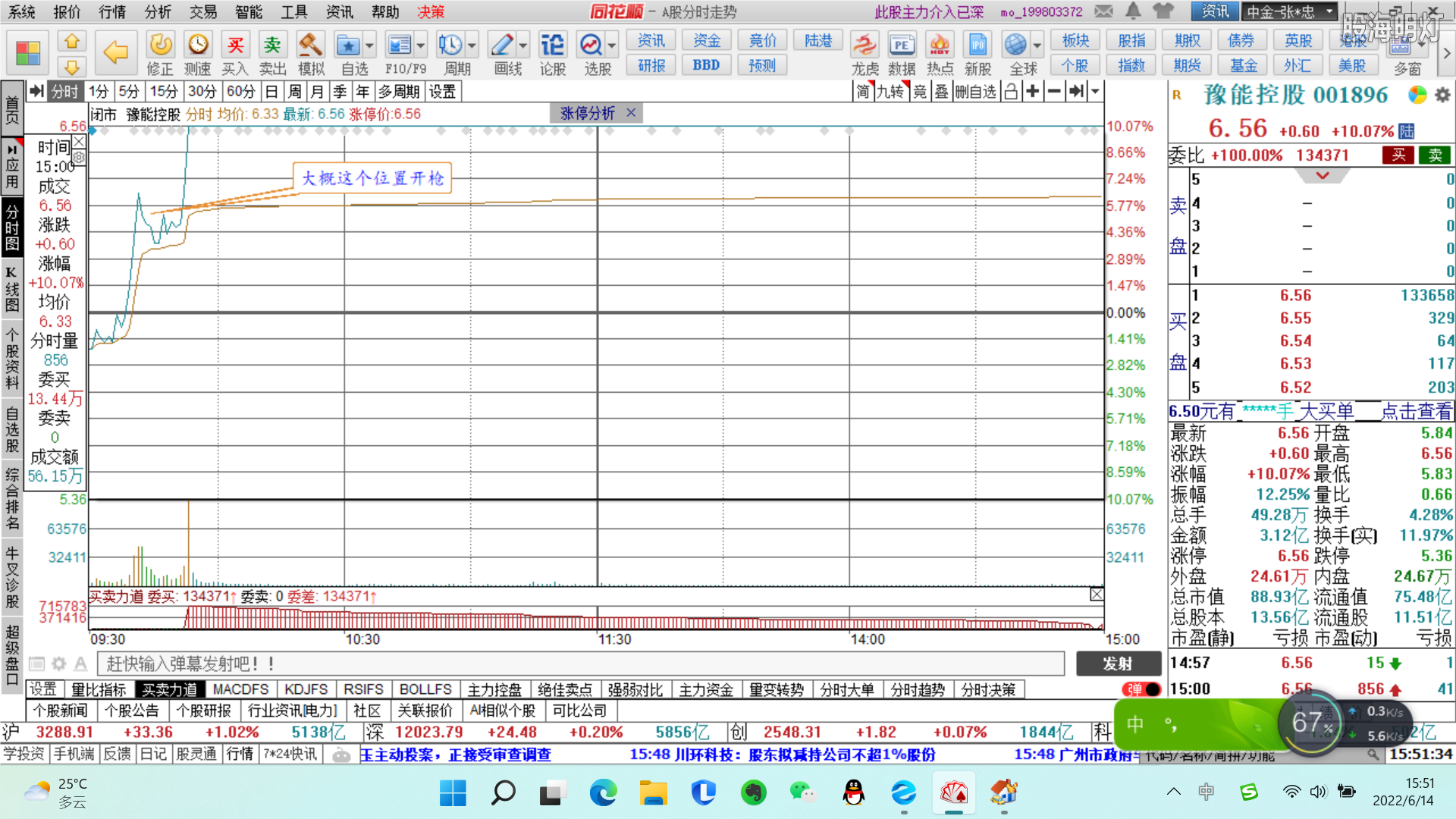Select the 分时图 sidebar tab
Screen dimensions: 1456x819
coord(12,226)
